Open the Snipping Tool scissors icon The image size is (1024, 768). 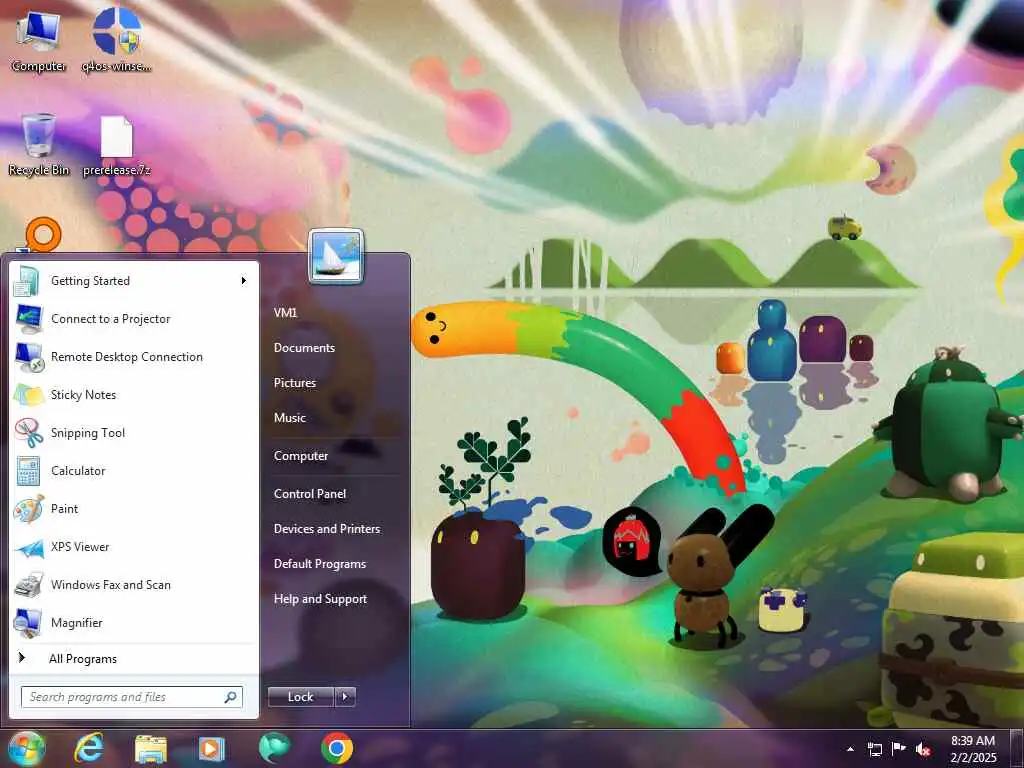tap(29, 432)
